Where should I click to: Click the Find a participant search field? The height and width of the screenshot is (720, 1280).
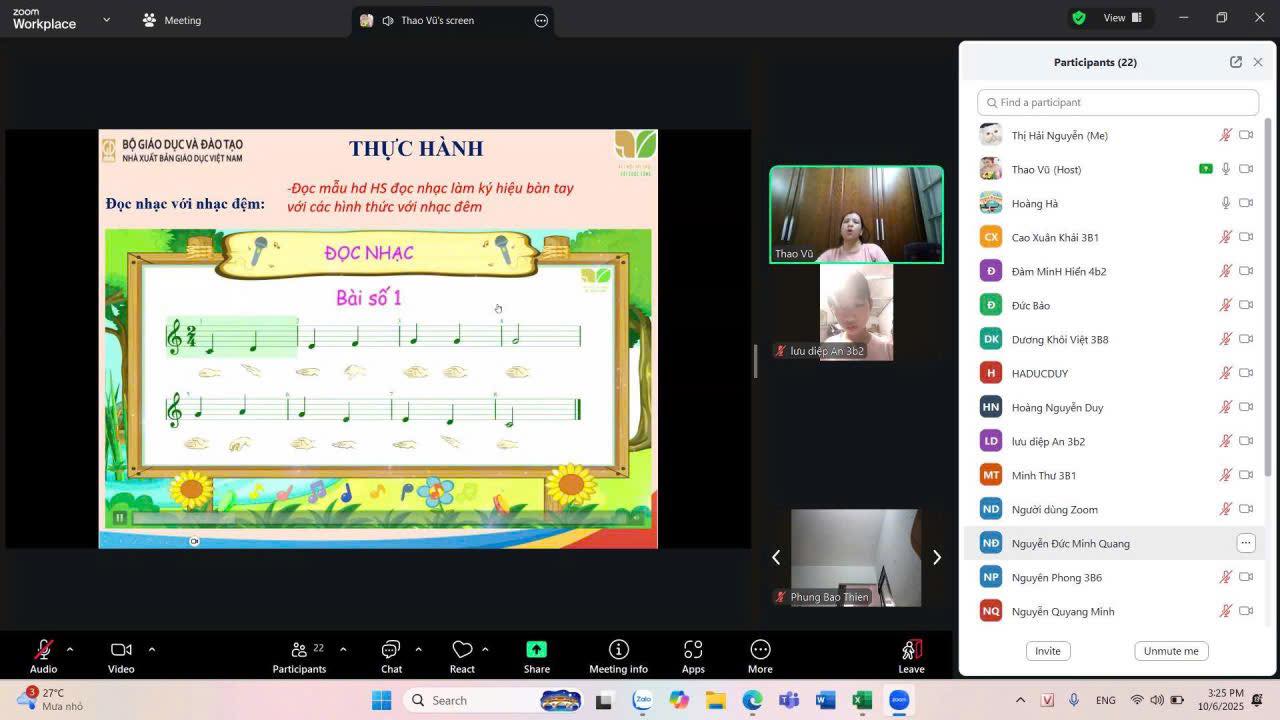[1118, 102]
